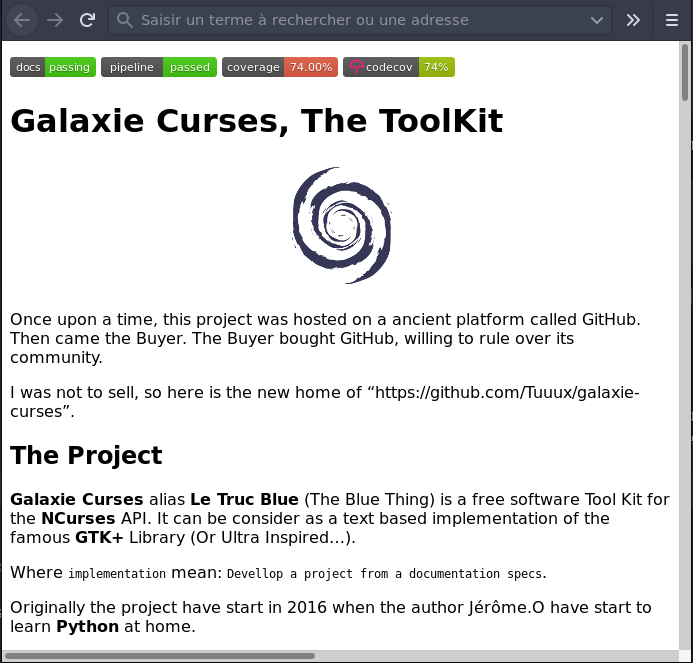Click the pipeline passed badge

click(x=158, y=67)
